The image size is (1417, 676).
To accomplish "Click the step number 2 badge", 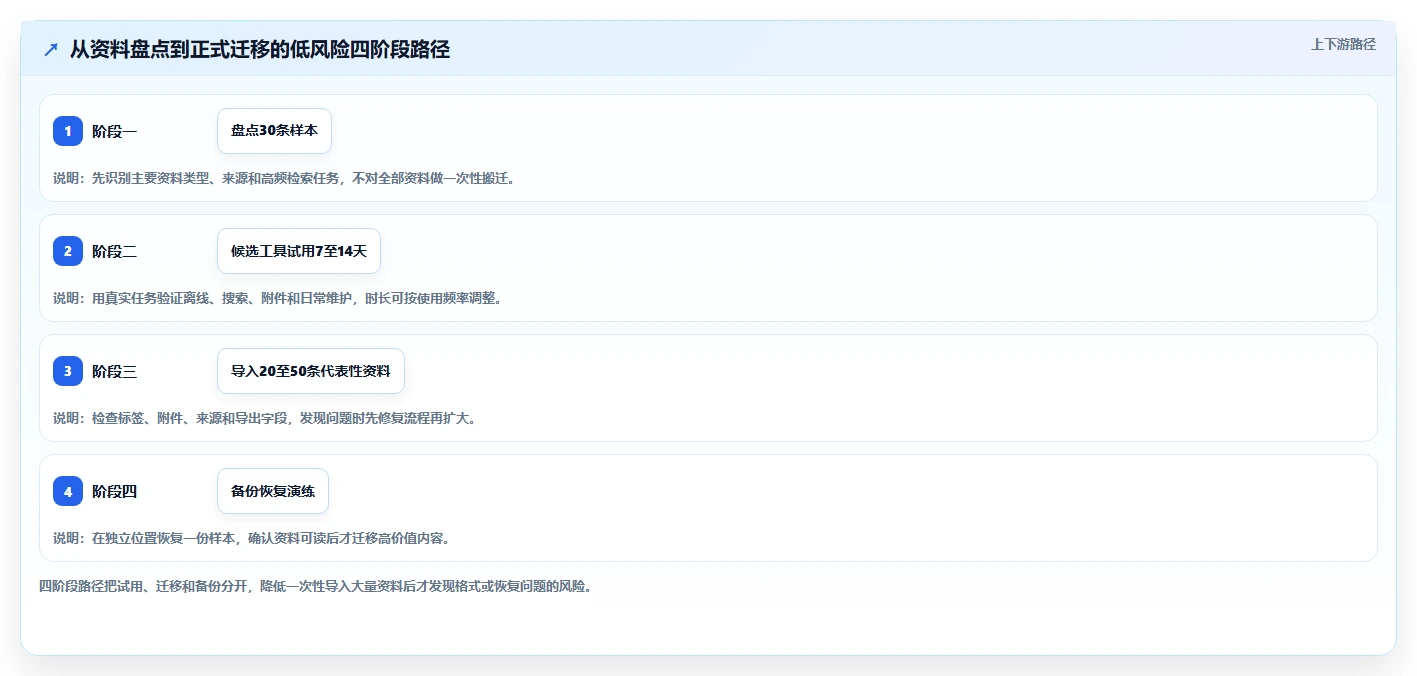I will (x=68, y=251).
